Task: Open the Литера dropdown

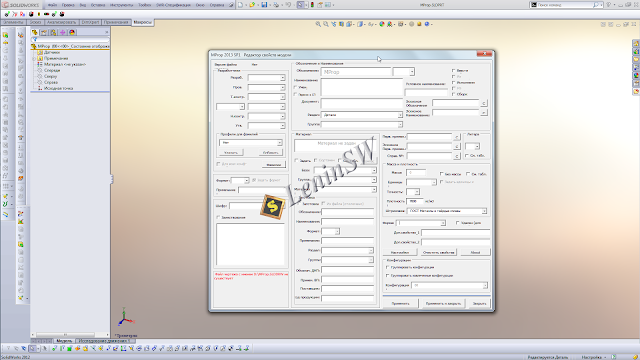Action: point(473,146)
